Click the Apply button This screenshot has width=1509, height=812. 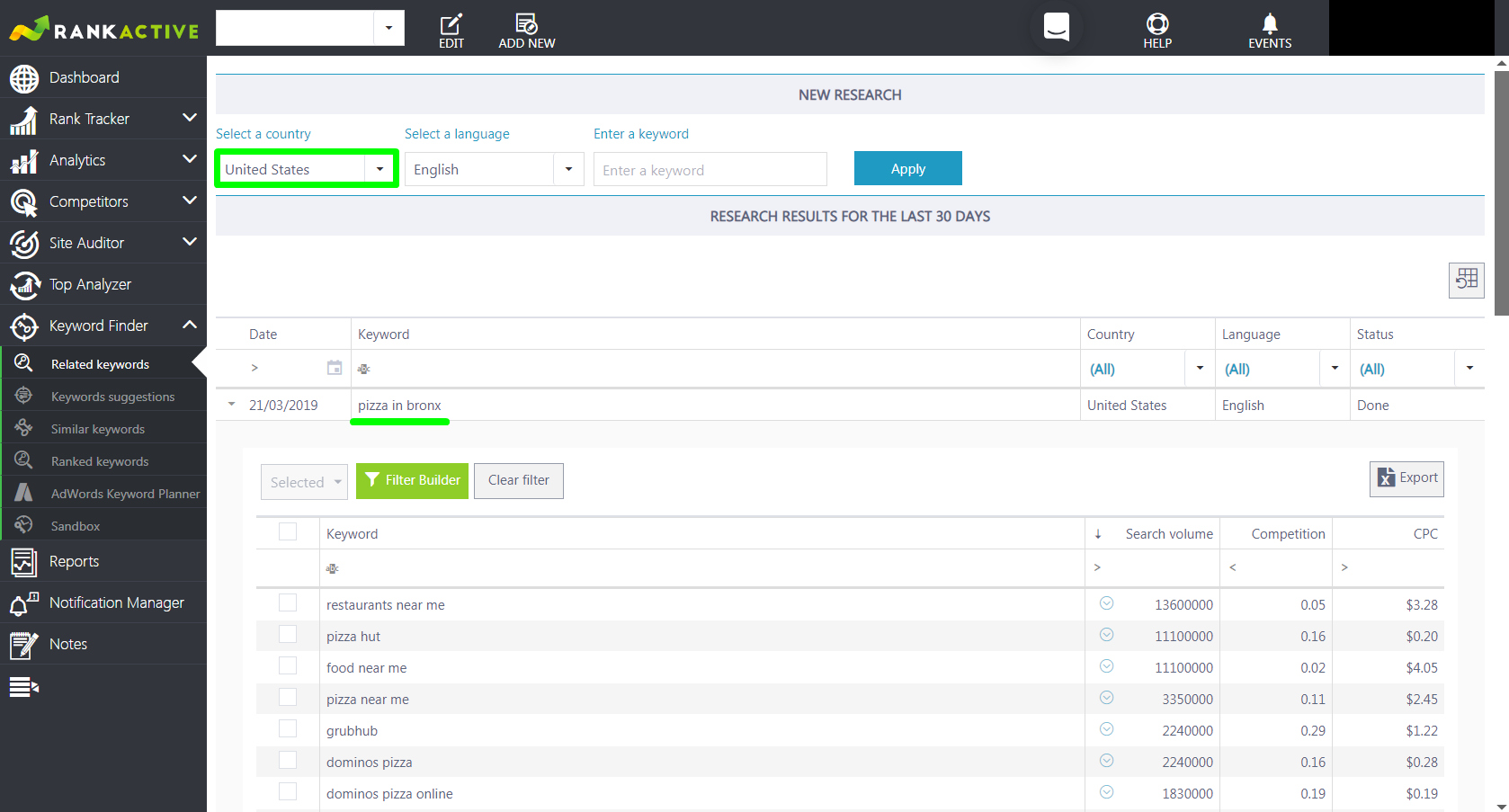[907, 168]
